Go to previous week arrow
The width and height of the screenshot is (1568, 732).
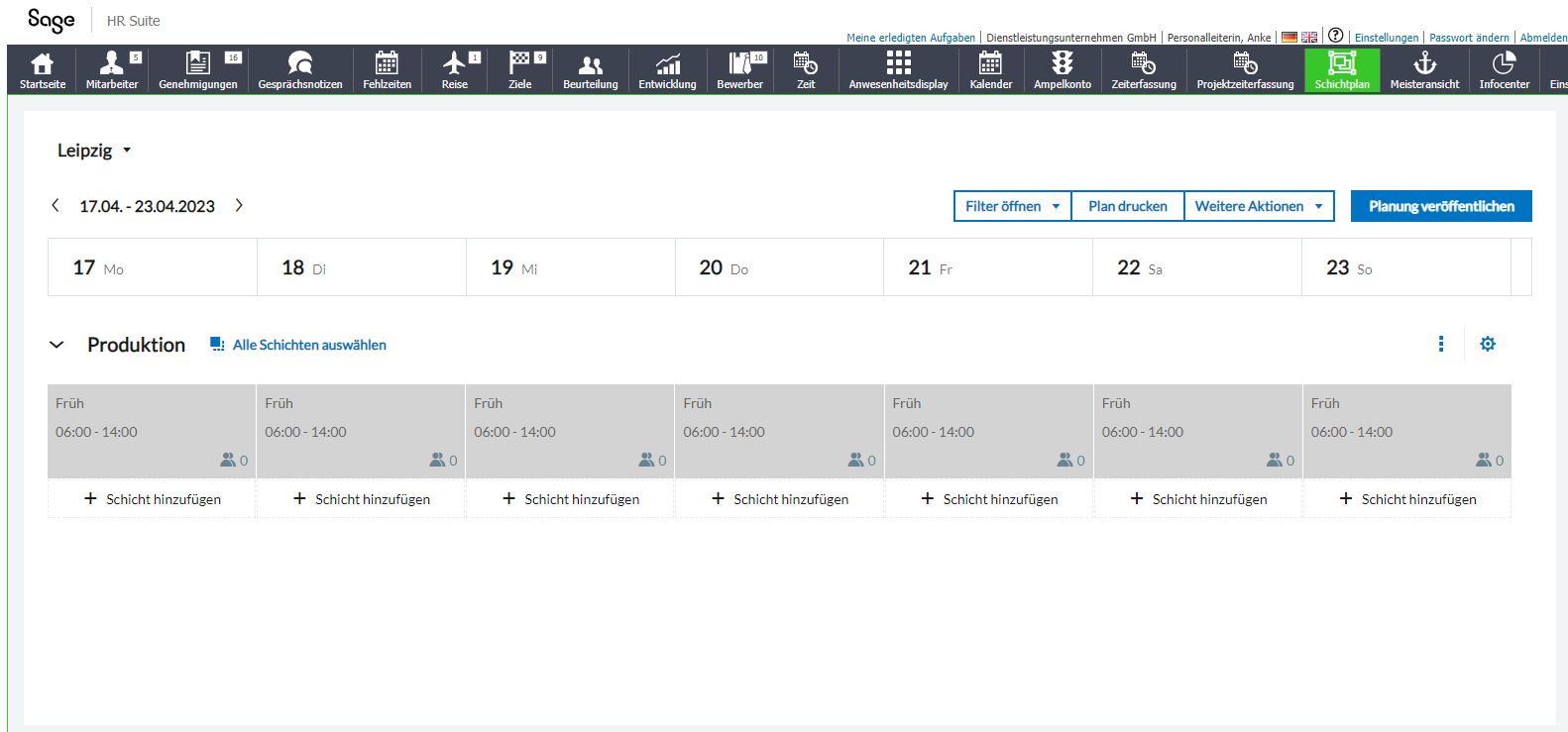[x=56, y=205]
